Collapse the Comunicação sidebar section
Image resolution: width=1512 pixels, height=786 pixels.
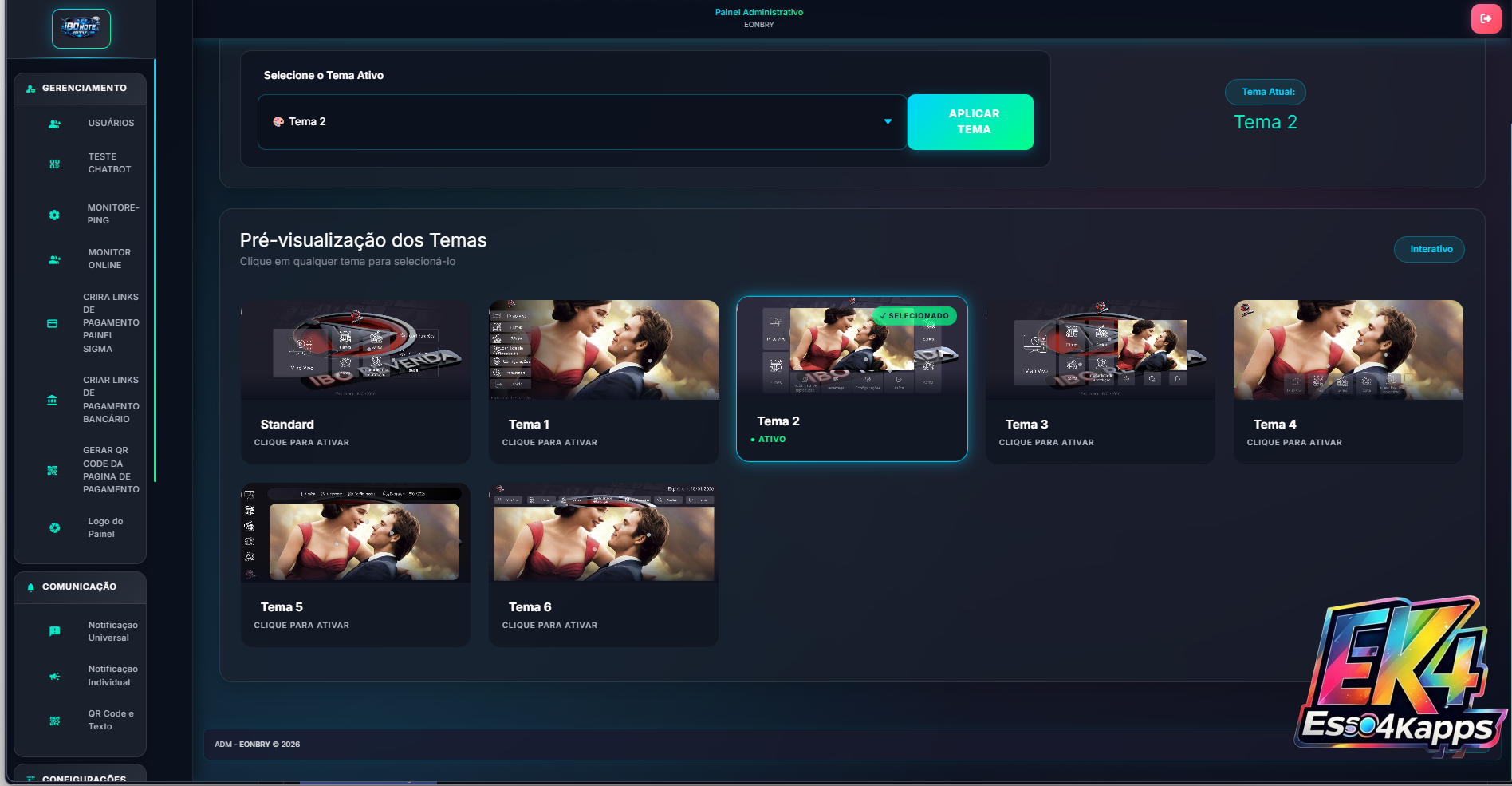[80, 587]
